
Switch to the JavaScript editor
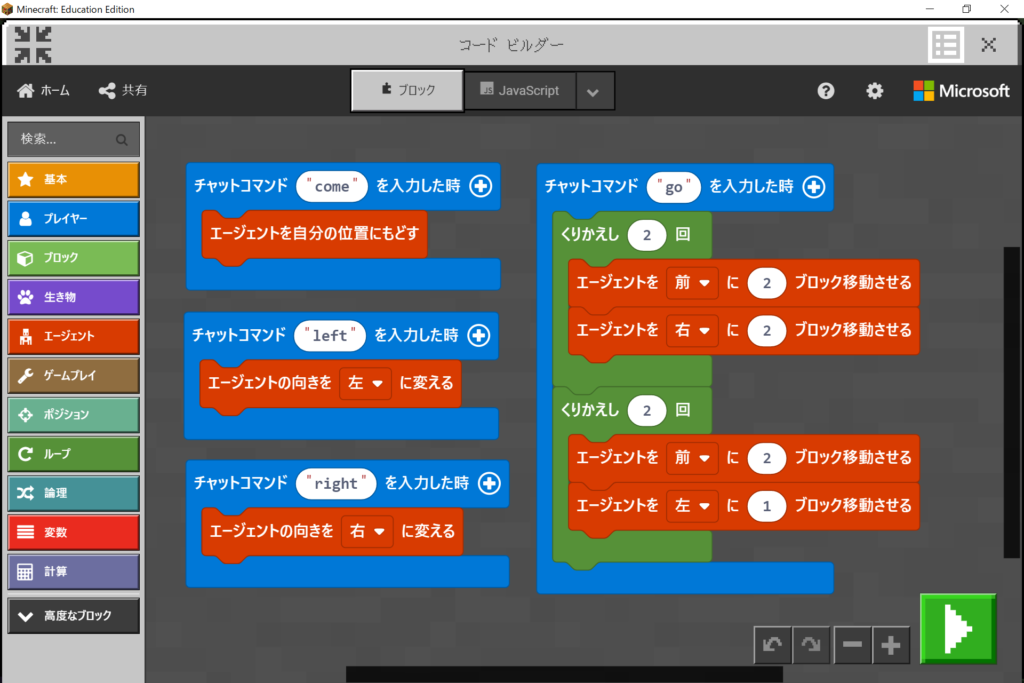pos(518,91)
